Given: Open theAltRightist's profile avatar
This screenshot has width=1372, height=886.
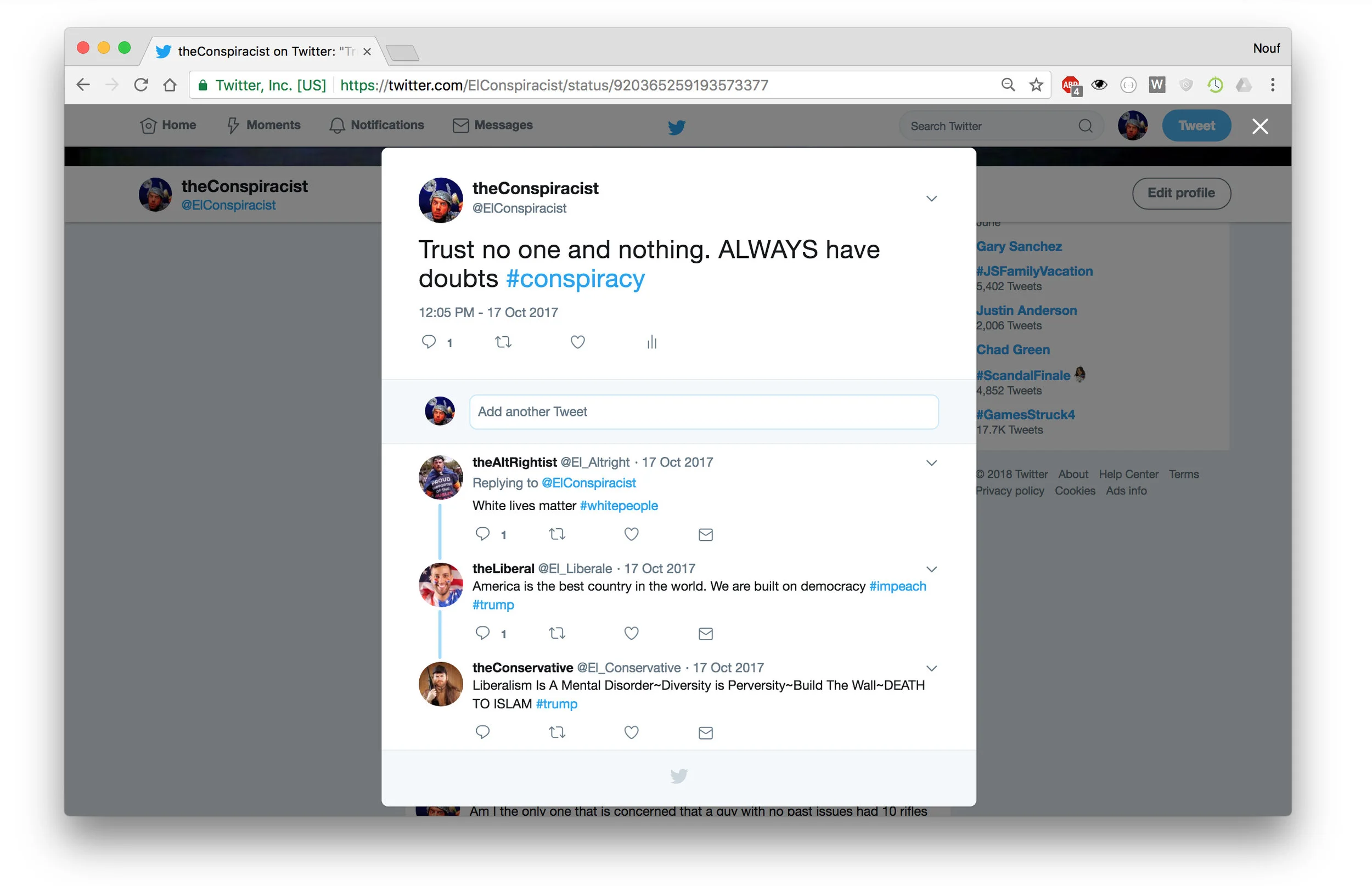Looking at the screenshot, I should click(440, 477).
